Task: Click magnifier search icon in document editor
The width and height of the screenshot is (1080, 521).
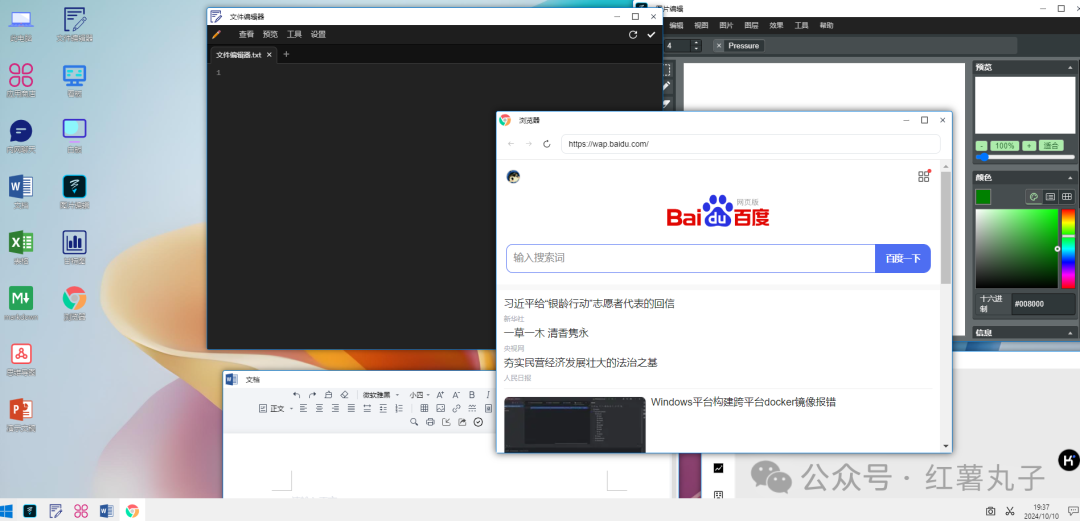Action: 414,422
